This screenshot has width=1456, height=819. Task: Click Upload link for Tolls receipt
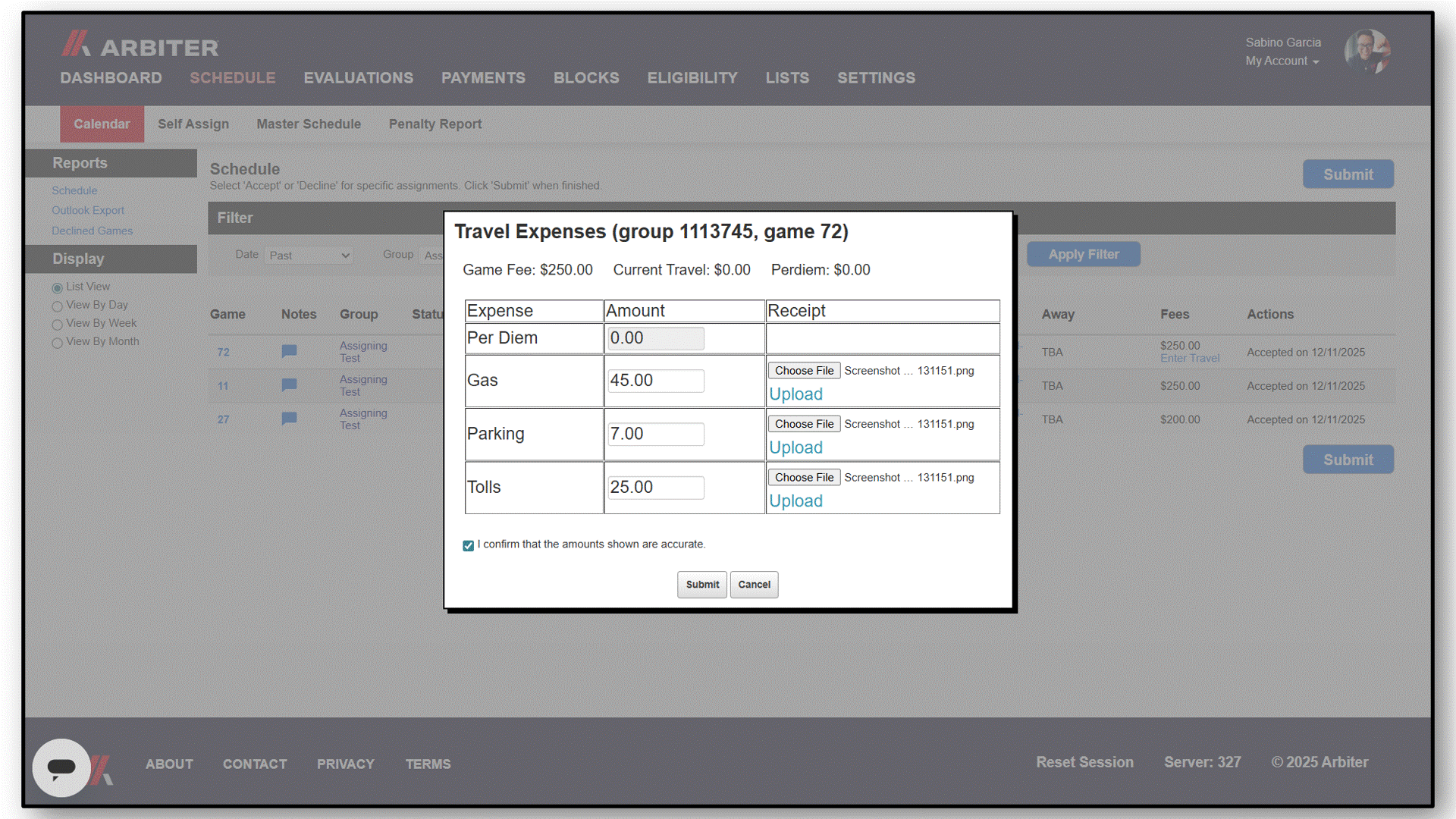[795, 501]
